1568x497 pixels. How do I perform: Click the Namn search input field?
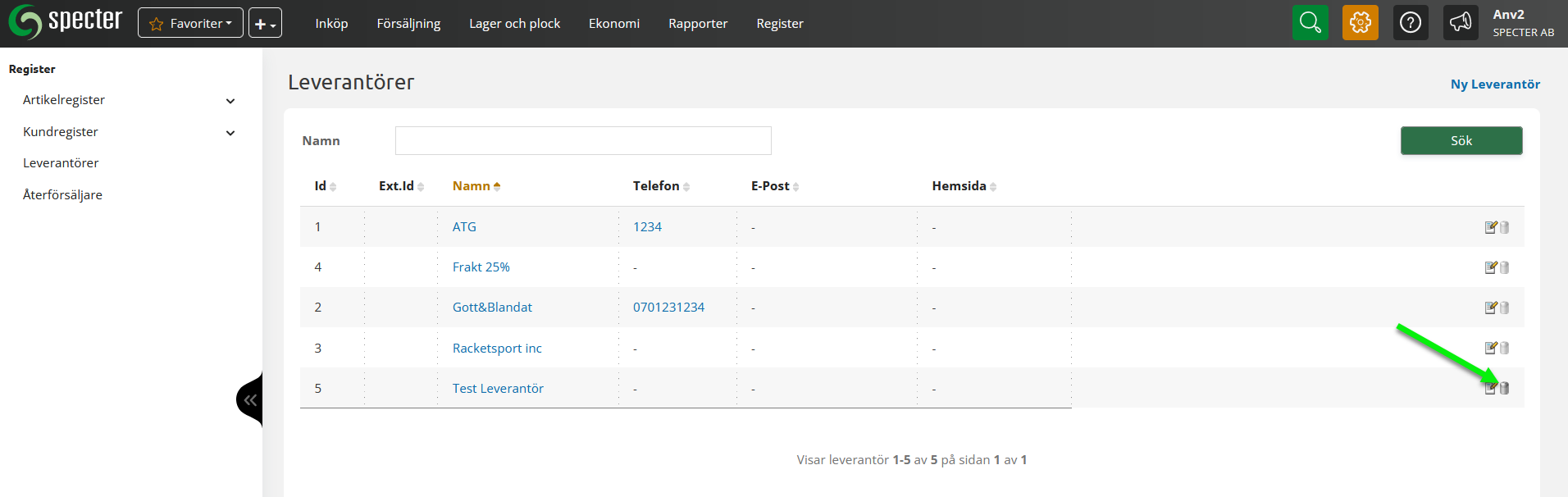(582, 140)
